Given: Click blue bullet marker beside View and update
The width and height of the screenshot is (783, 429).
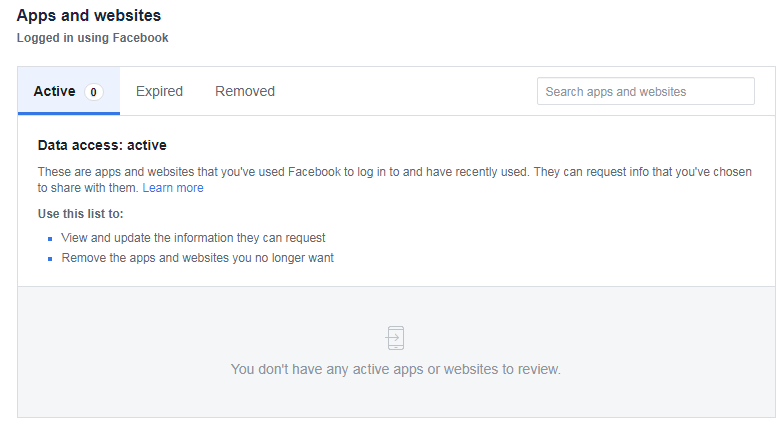Looking at the screenshot, I should 50,239.
